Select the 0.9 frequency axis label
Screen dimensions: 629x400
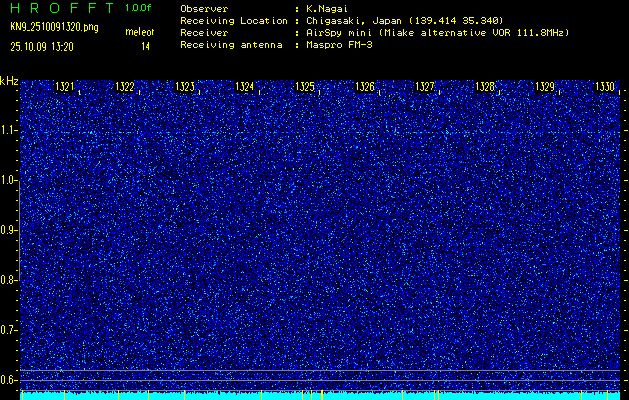[x=9, y=230]
